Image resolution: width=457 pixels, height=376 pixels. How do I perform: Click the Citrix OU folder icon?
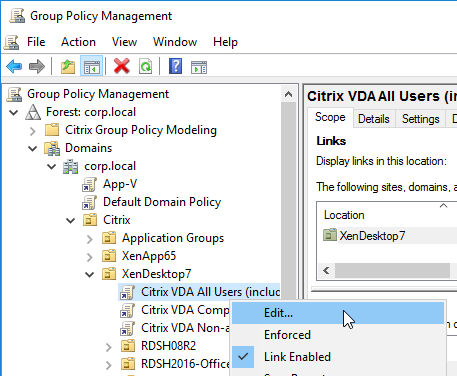tap(90, 220)
